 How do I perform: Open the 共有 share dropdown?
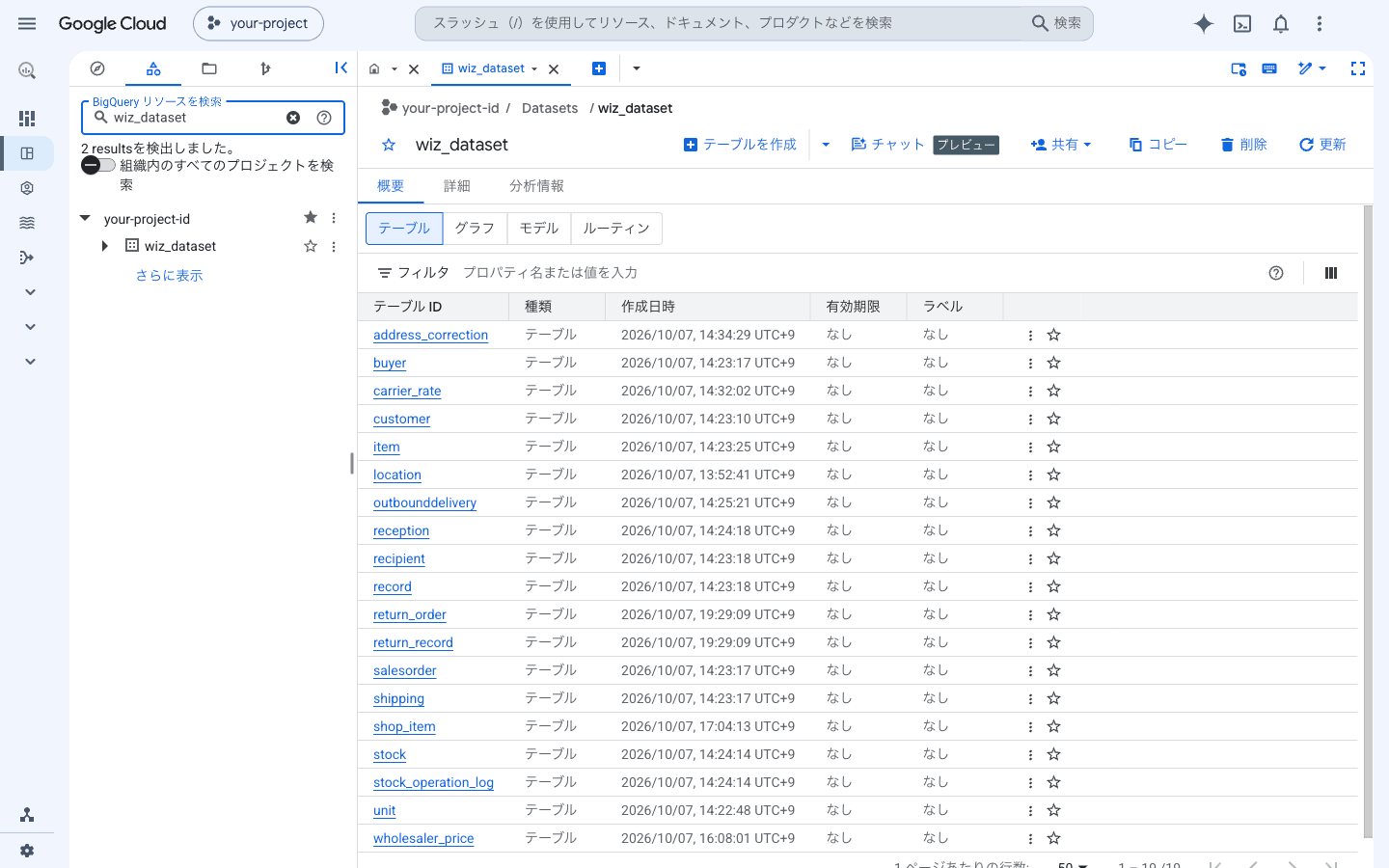click(1061, 145)
